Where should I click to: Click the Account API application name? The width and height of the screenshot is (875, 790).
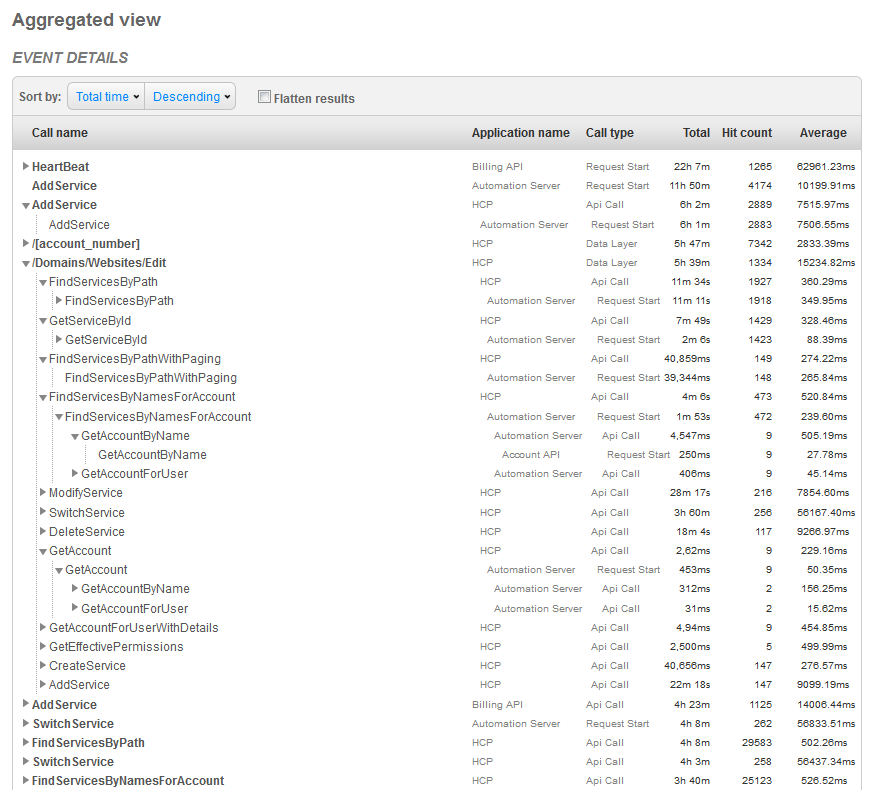531,455
